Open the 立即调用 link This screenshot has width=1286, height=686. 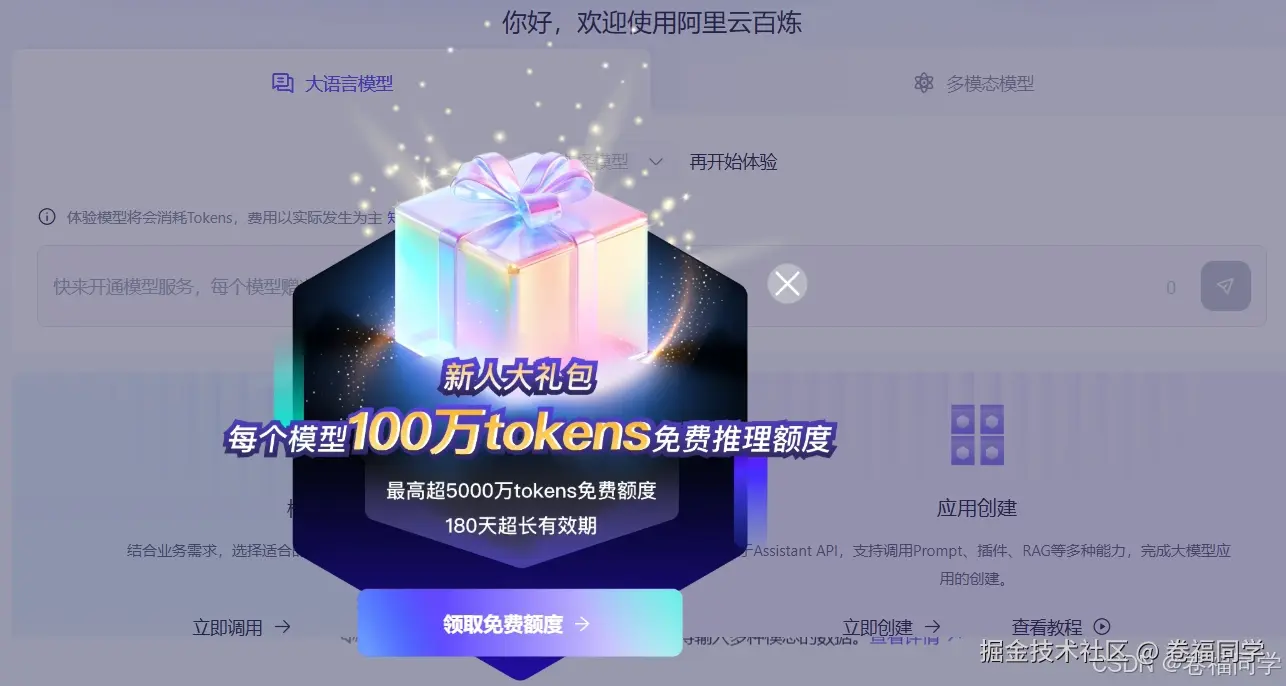(228, 628)
